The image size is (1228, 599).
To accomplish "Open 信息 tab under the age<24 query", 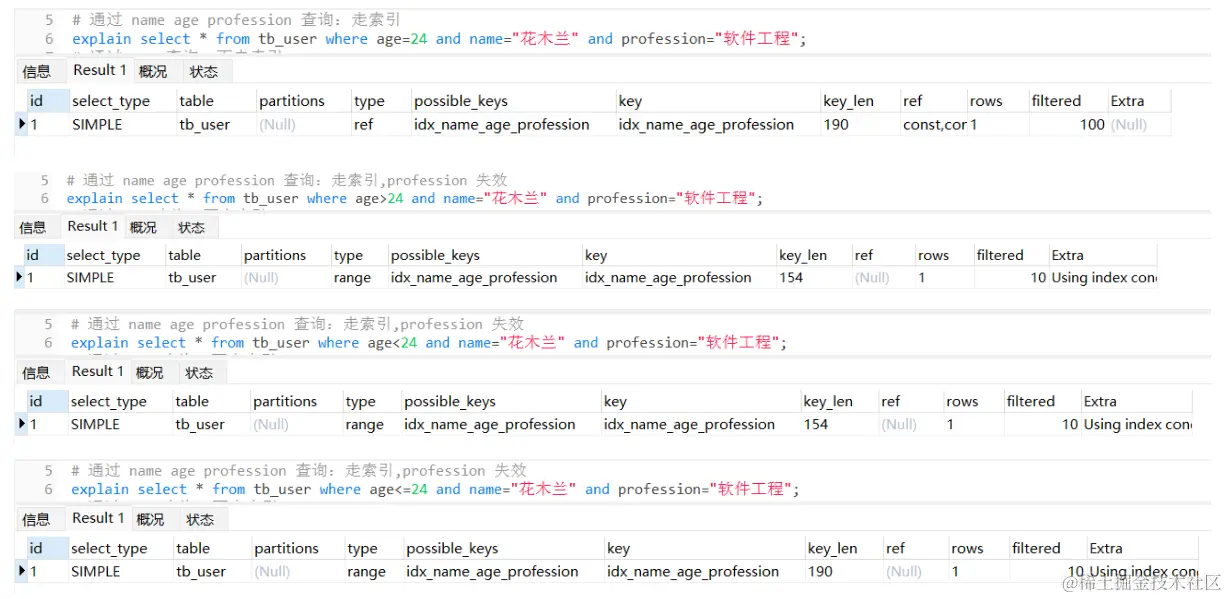I will [x=36, y=372].
